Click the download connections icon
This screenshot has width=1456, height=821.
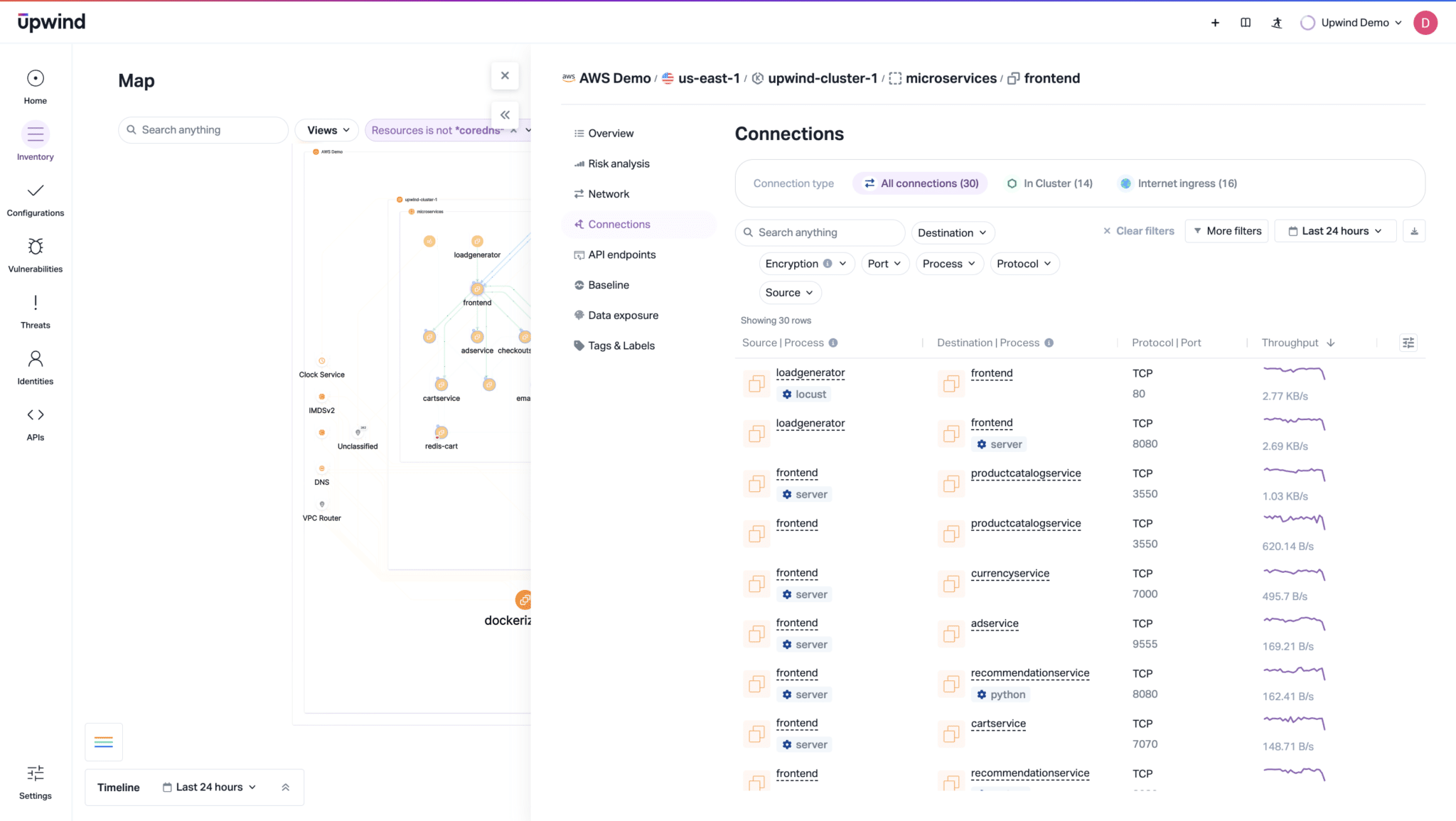(x=1414, y=231)
